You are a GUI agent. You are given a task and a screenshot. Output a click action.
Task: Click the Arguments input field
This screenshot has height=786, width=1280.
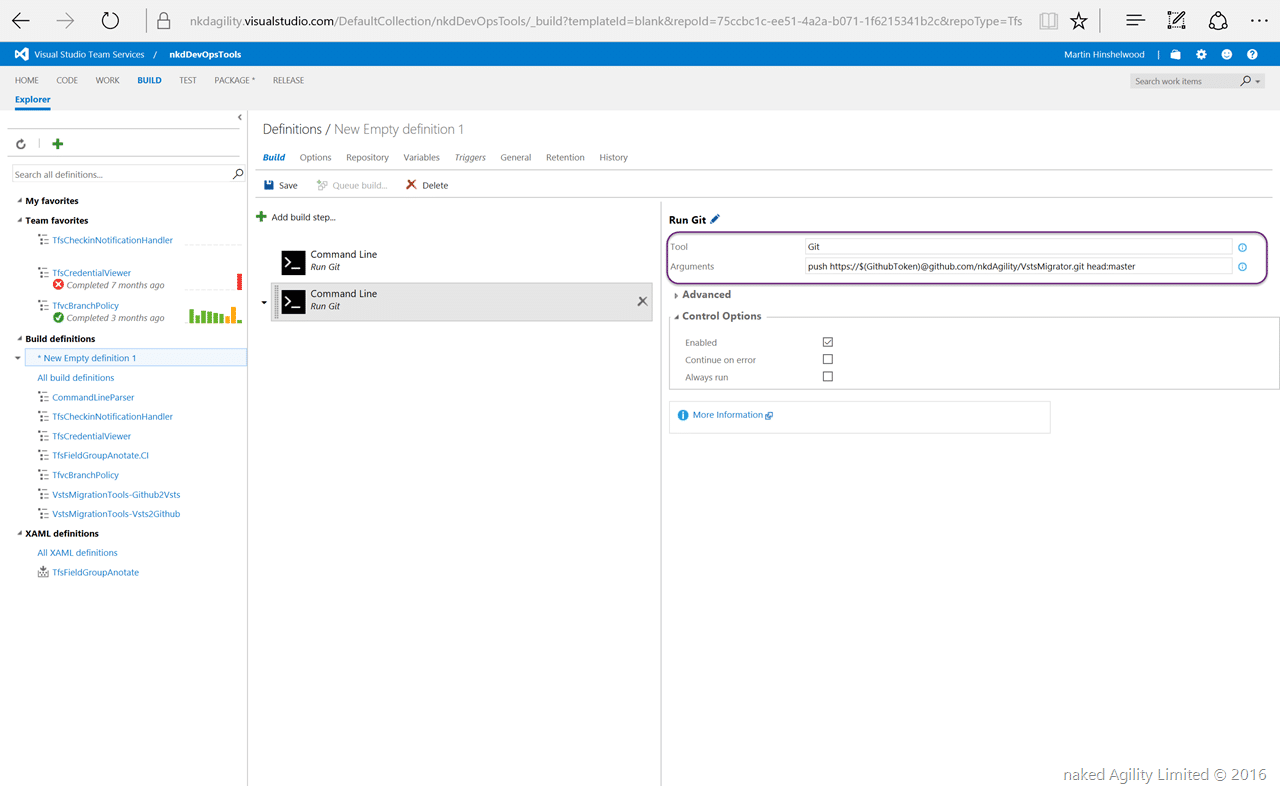(x=1019, y=267)
